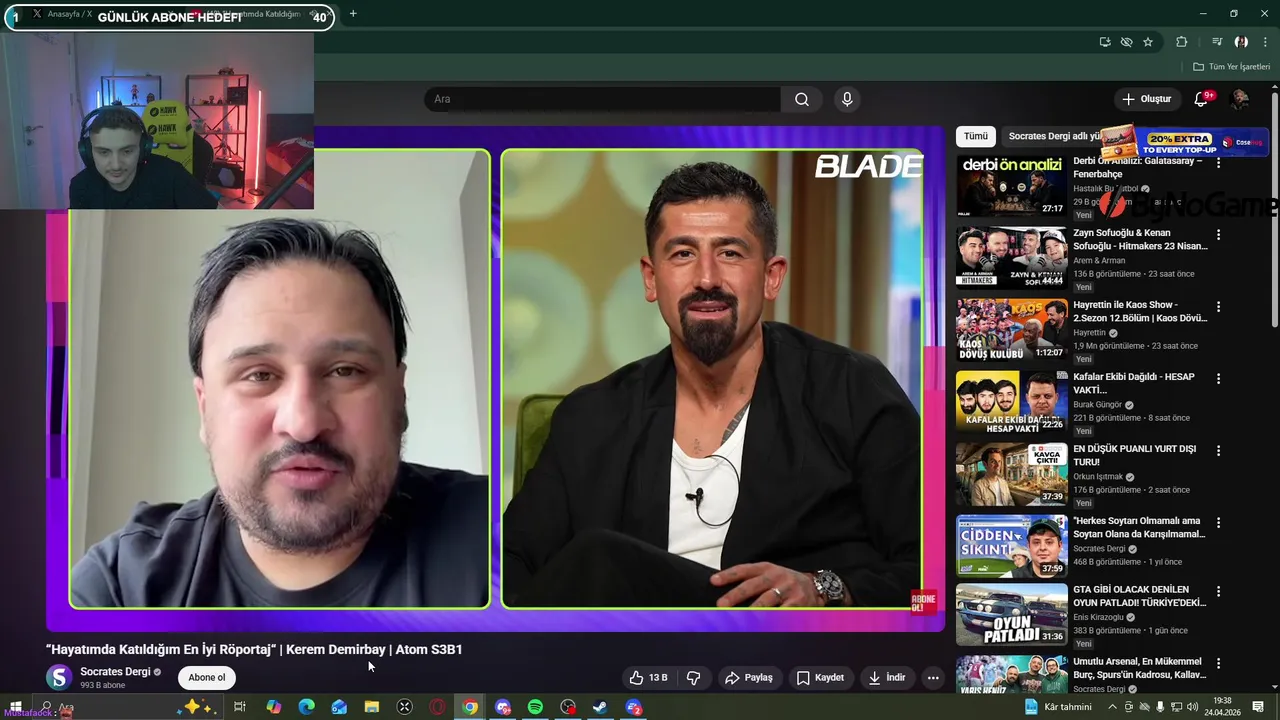Click the YouTube search input field
This screenshot has height=720, width=1280.
coord(603,99)
